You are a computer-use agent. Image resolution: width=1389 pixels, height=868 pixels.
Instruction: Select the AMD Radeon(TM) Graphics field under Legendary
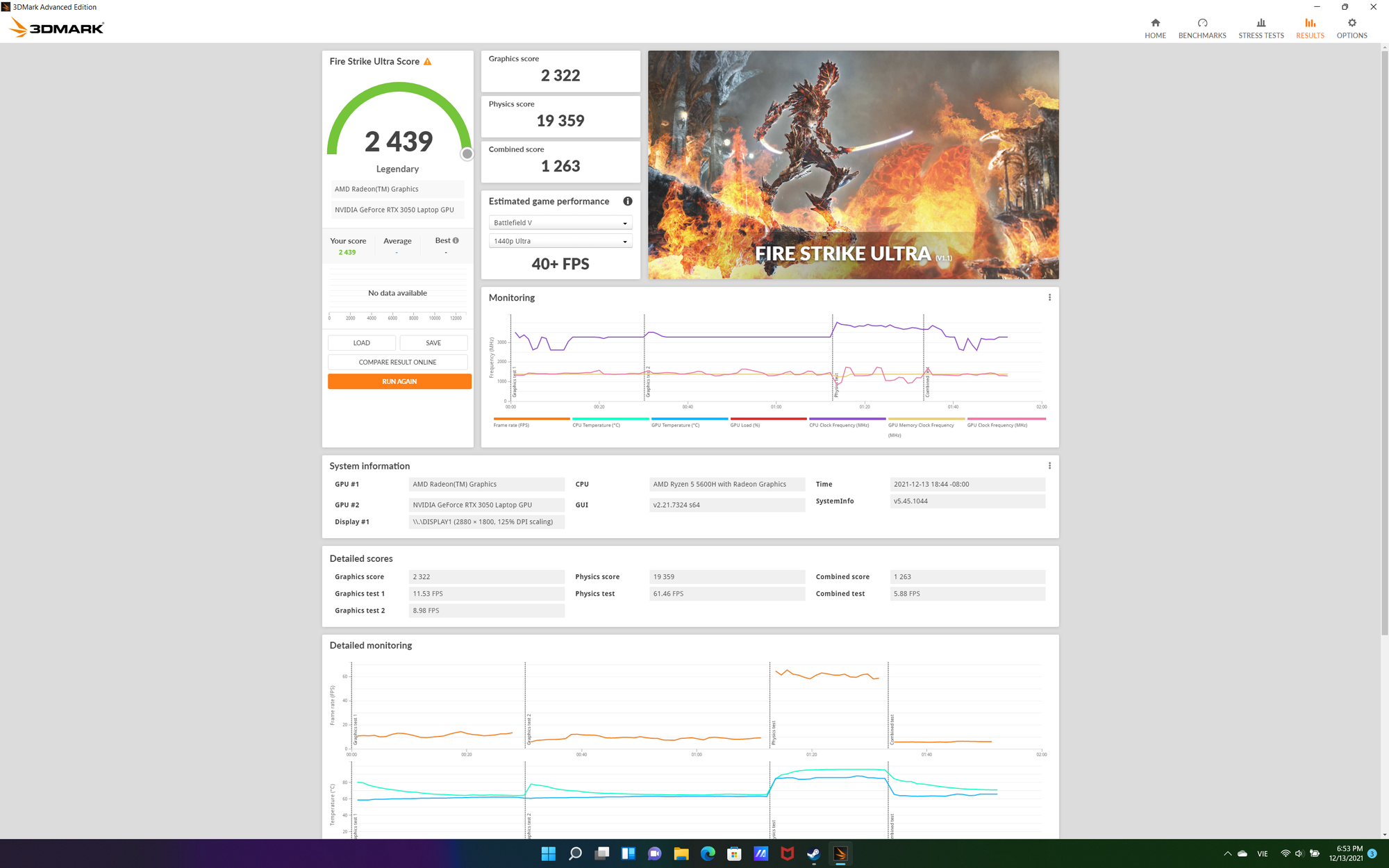[397, 189]
